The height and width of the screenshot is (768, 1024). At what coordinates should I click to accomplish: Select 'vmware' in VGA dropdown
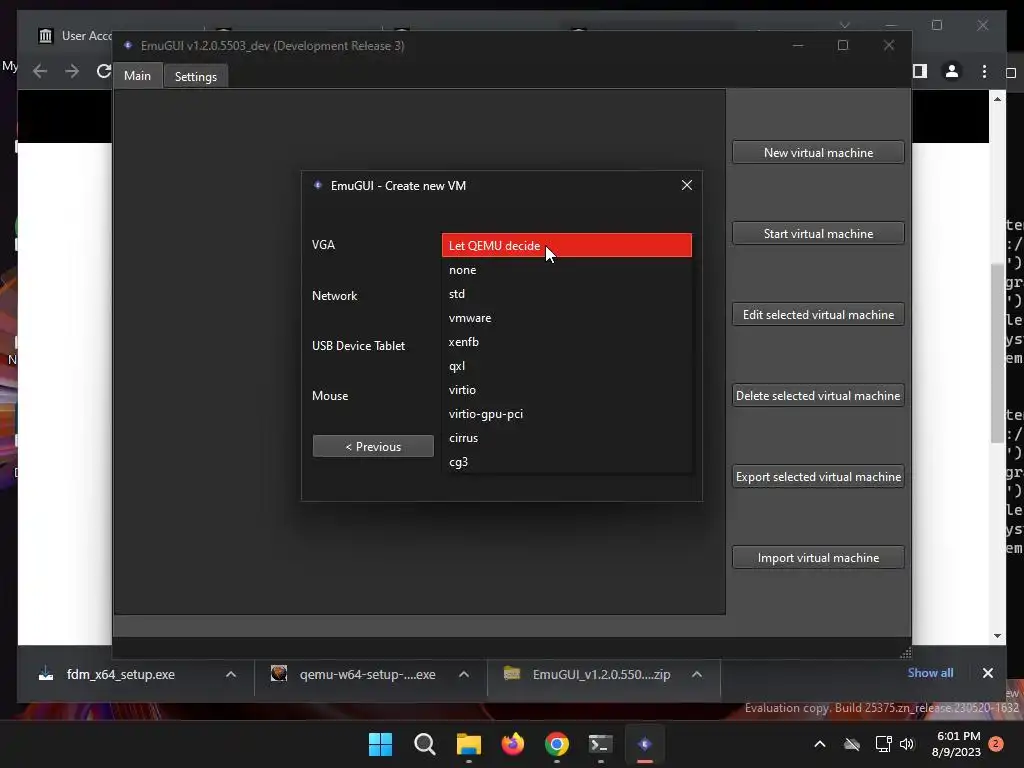pos(566,318)
